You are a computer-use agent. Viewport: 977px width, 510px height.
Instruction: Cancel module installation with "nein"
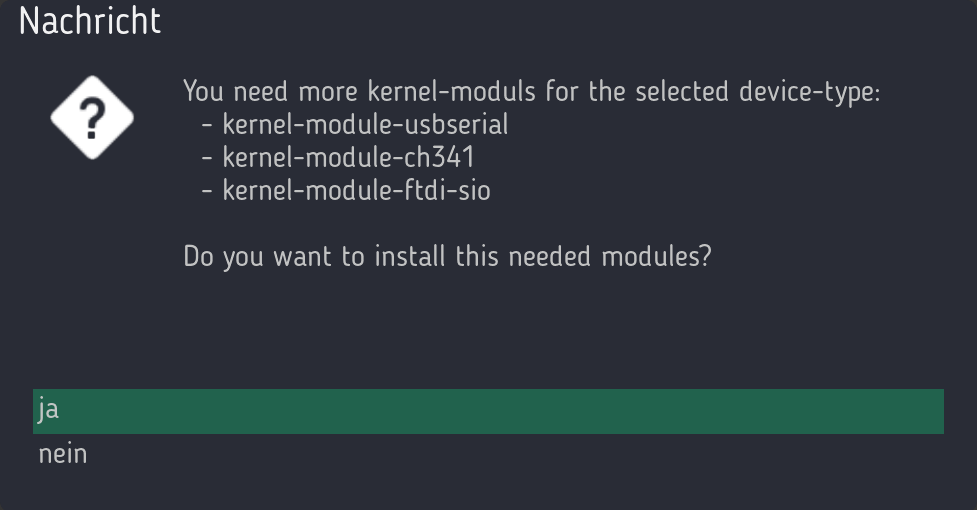pyautogui.click(x=63, y=455)
